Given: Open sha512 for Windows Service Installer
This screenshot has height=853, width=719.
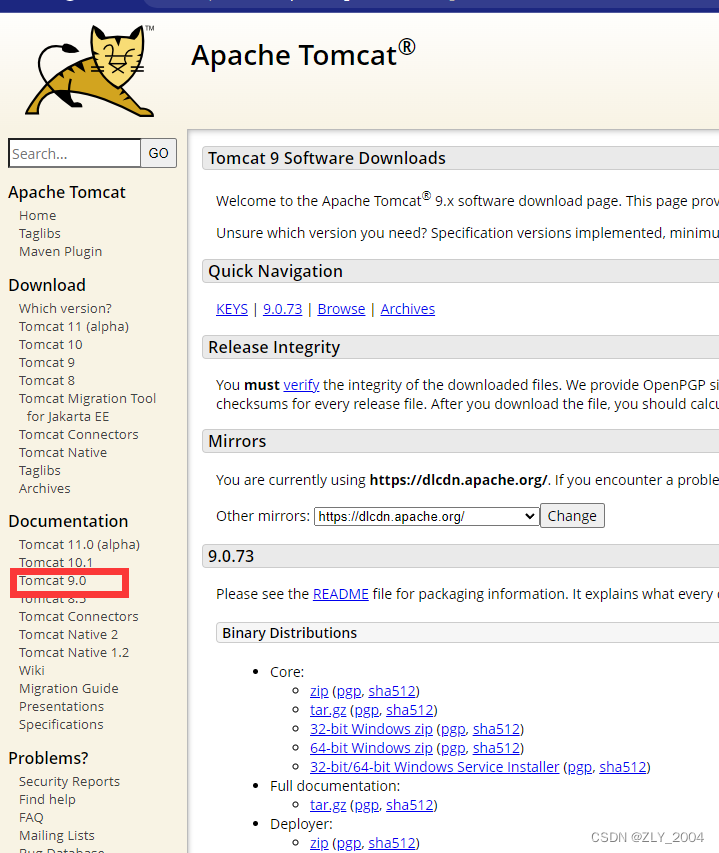Looking at the screenshot, I should pyautogui.click(x=623, y=767).
